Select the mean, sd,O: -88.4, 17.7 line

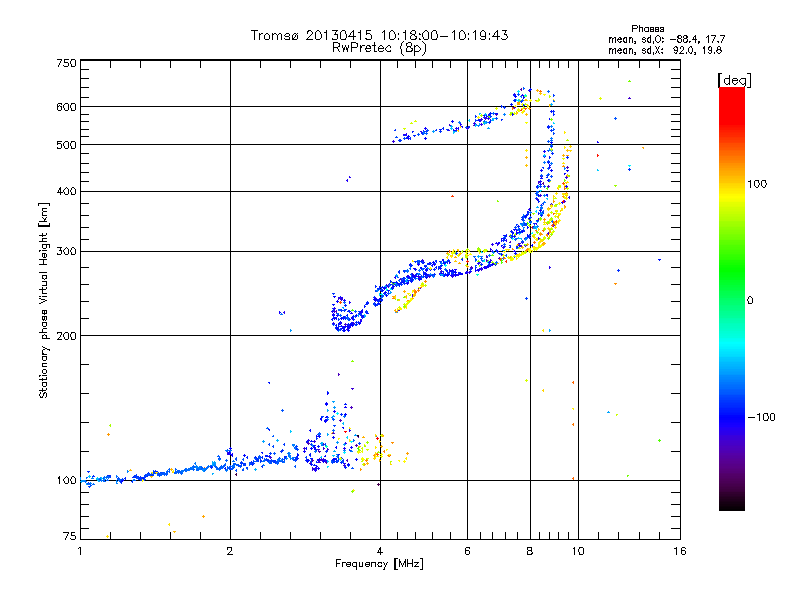[x=666, y=39]
